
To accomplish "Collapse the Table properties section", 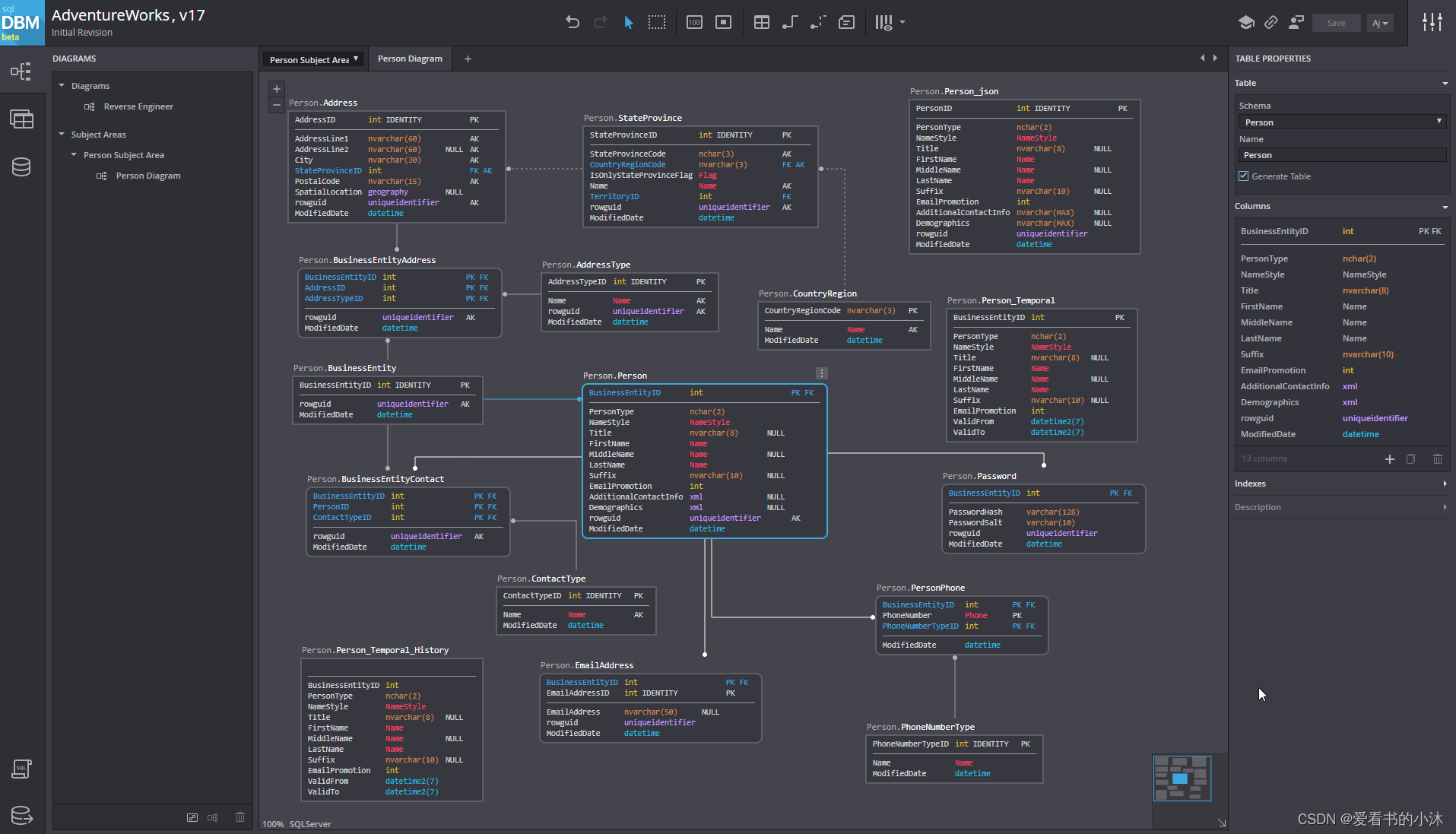I will coord(1445,83).
